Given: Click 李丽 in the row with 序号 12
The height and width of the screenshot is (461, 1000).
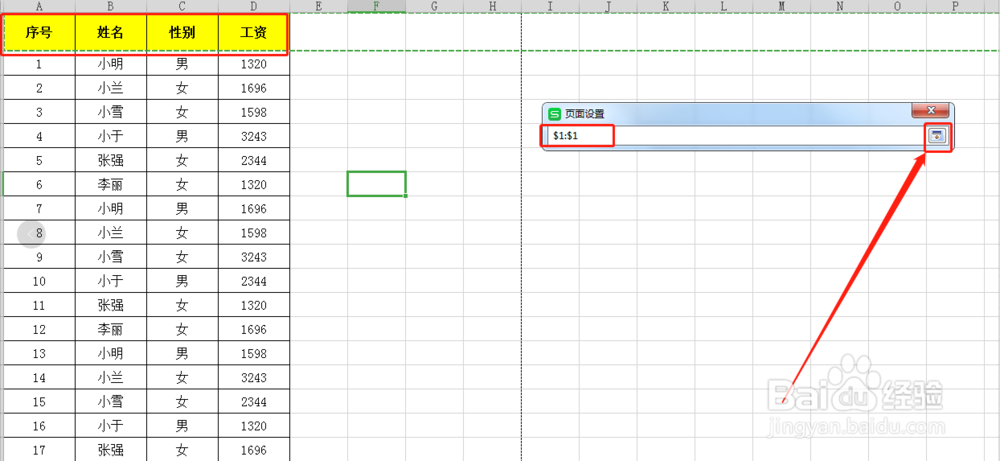Looking at the screenshot, I should click(110, 330).
